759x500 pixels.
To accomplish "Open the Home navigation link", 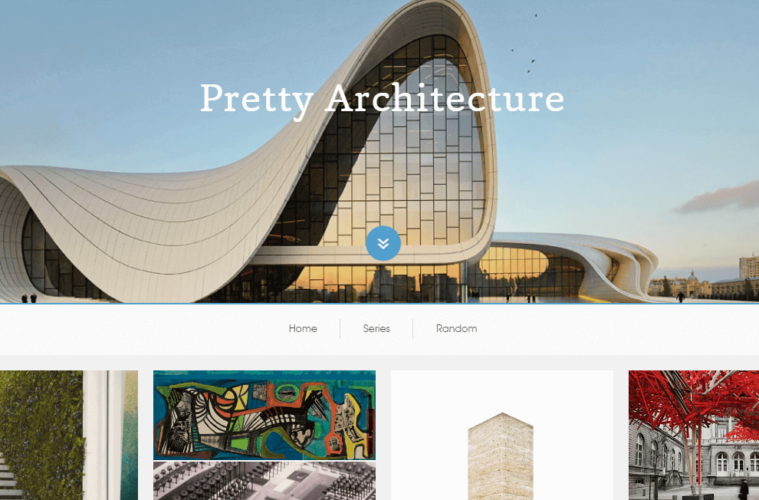I will 303,329.
